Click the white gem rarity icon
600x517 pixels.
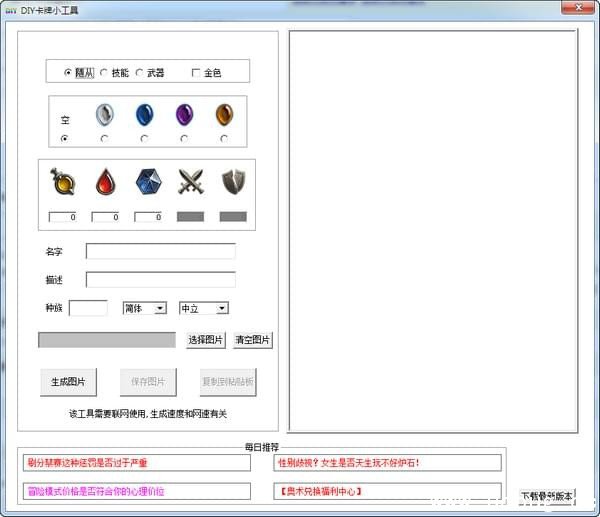pos(104,116)
